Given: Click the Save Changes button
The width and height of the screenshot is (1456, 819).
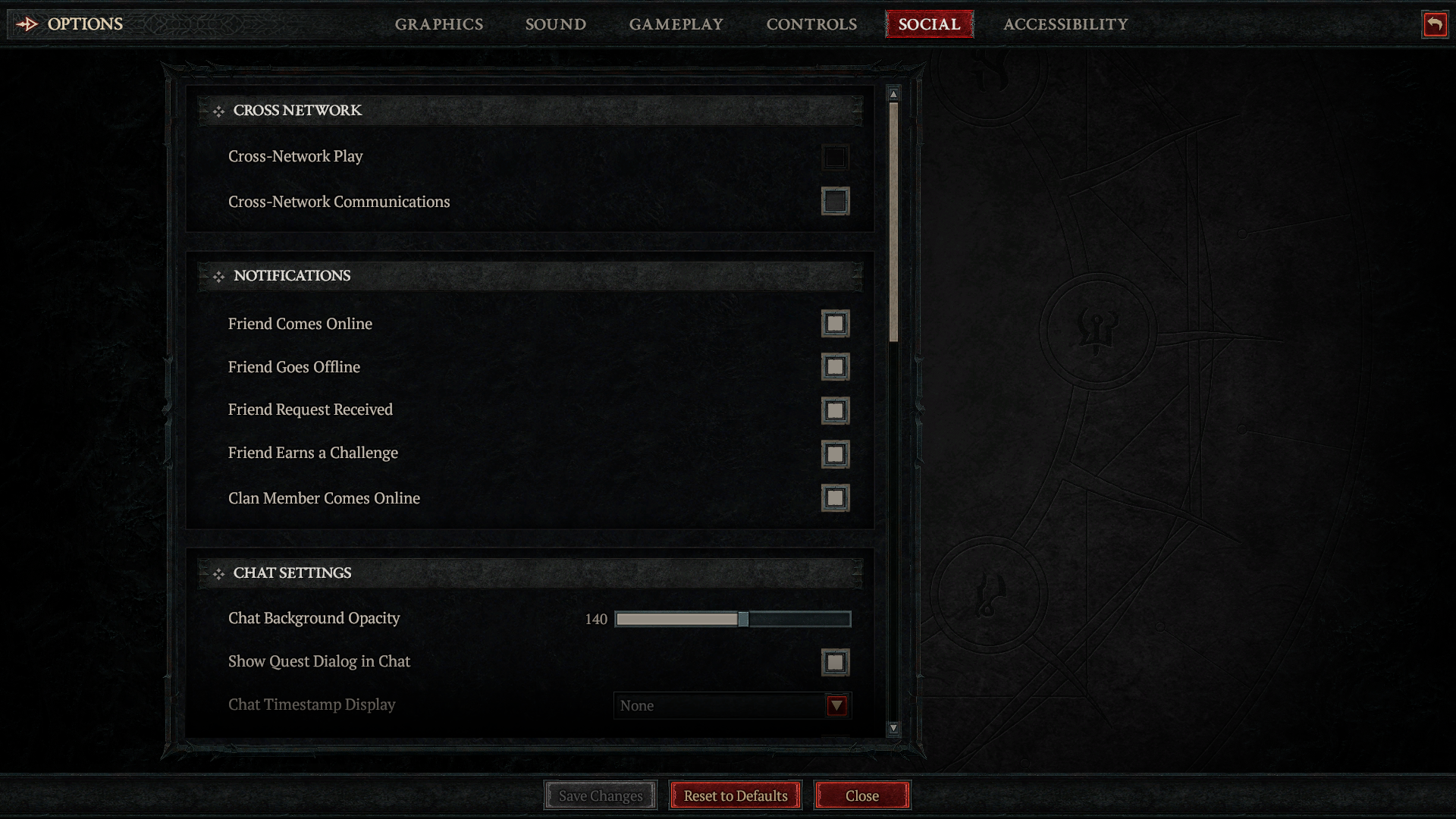Looking at the screenshot, I should pos(600,795).
